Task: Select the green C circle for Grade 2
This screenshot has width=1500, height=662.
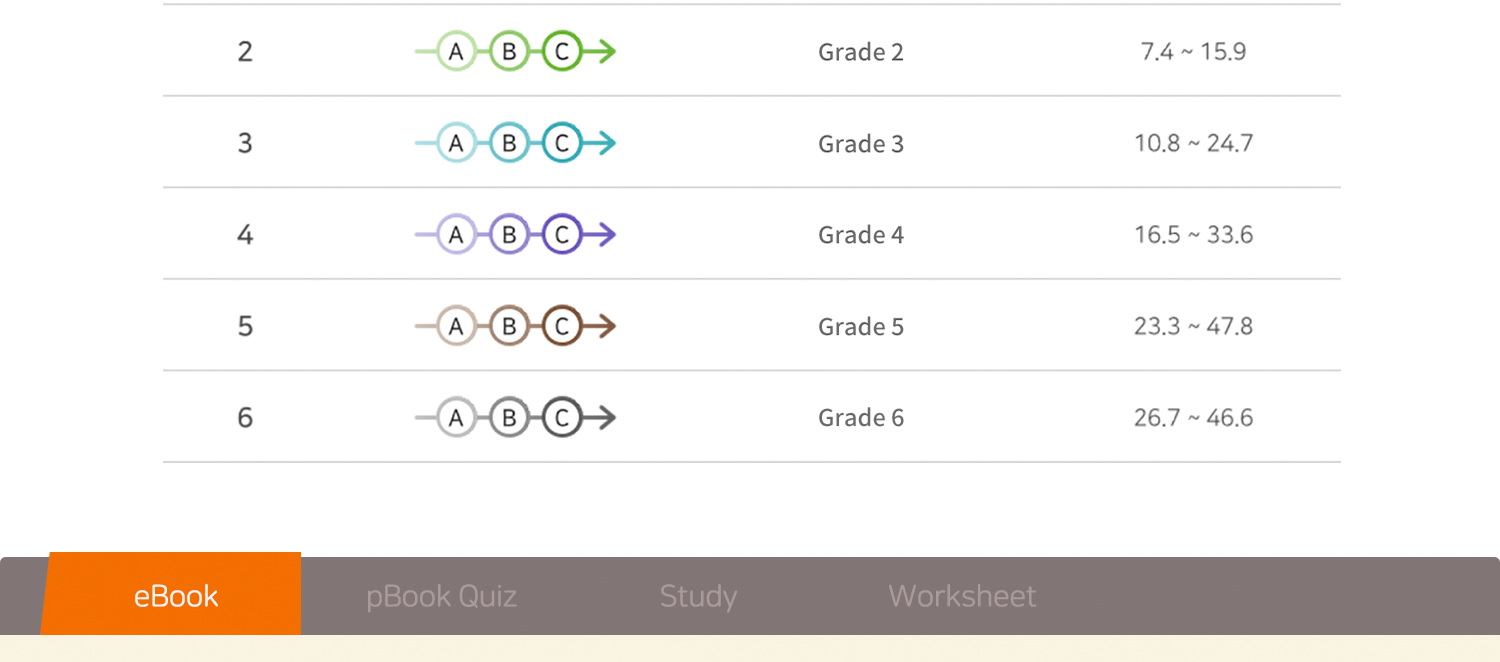Action: click(x=562, y=52)
